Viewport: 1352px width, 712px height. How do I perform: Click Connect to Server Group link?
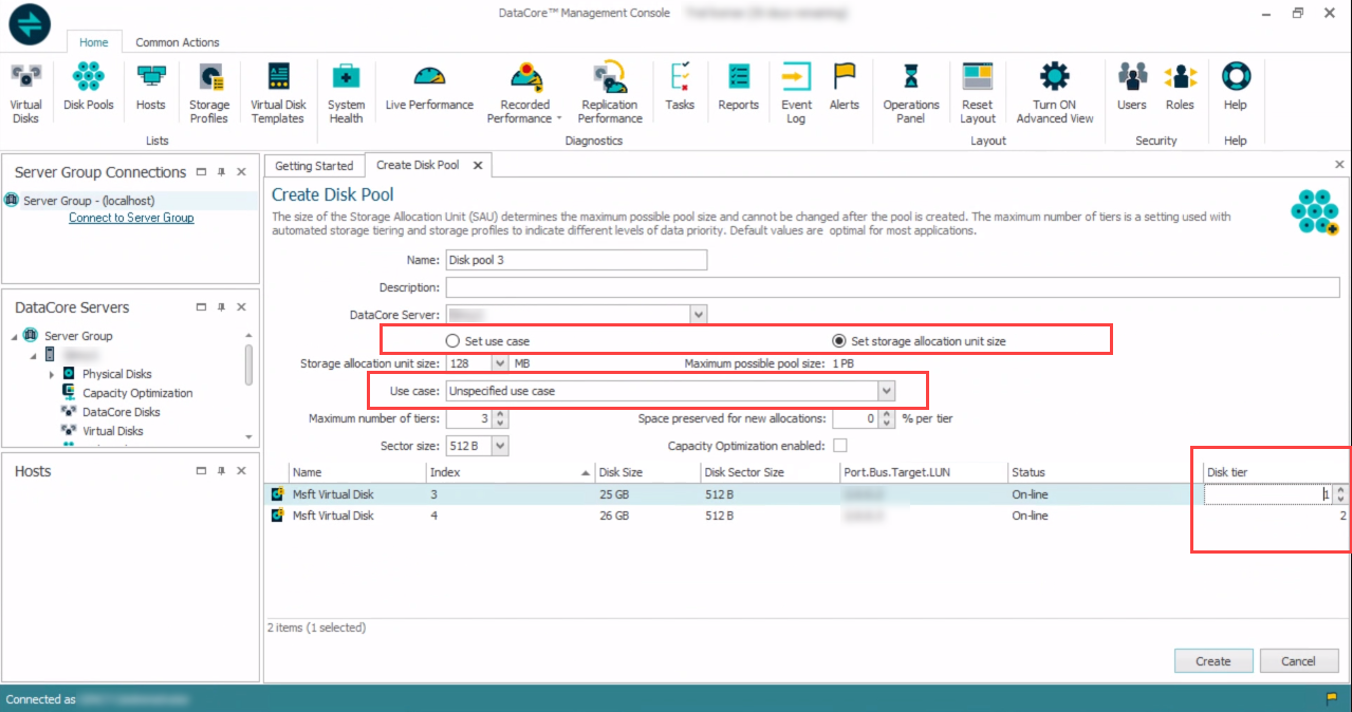[131, 218]
